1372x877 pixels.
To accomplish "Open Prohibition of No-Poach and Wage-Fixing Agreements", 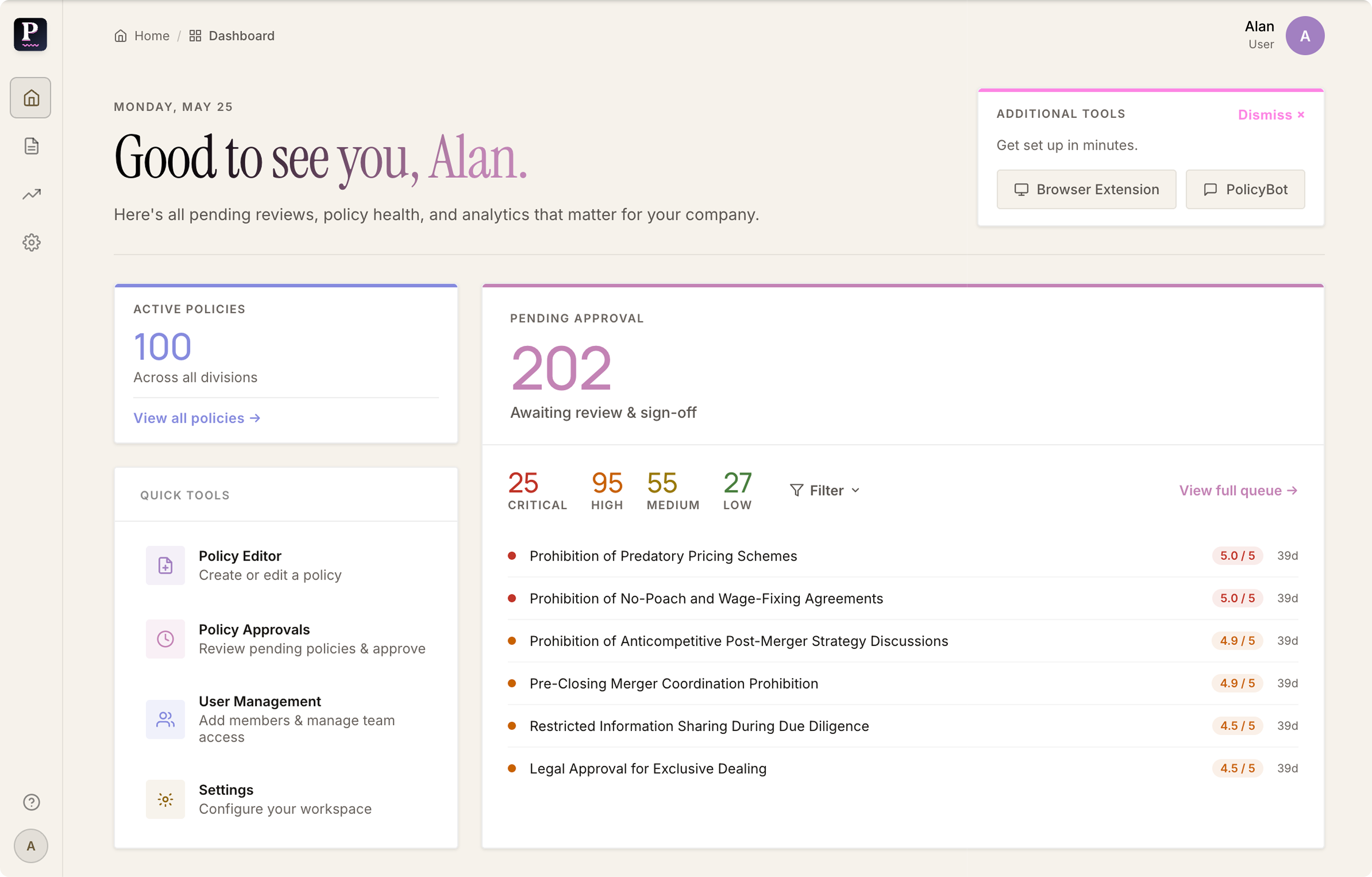I will 902,598.
